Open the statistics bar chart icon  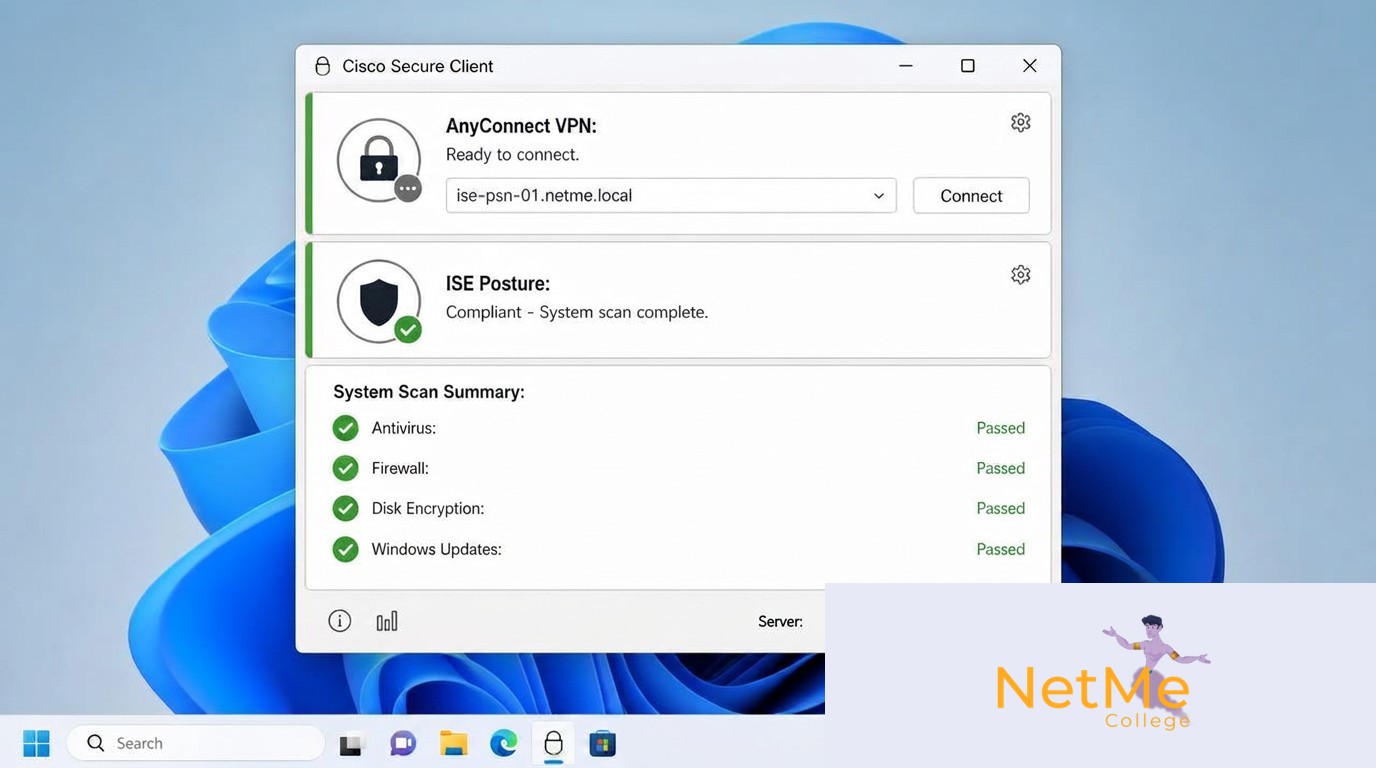[x=387, y=621]
